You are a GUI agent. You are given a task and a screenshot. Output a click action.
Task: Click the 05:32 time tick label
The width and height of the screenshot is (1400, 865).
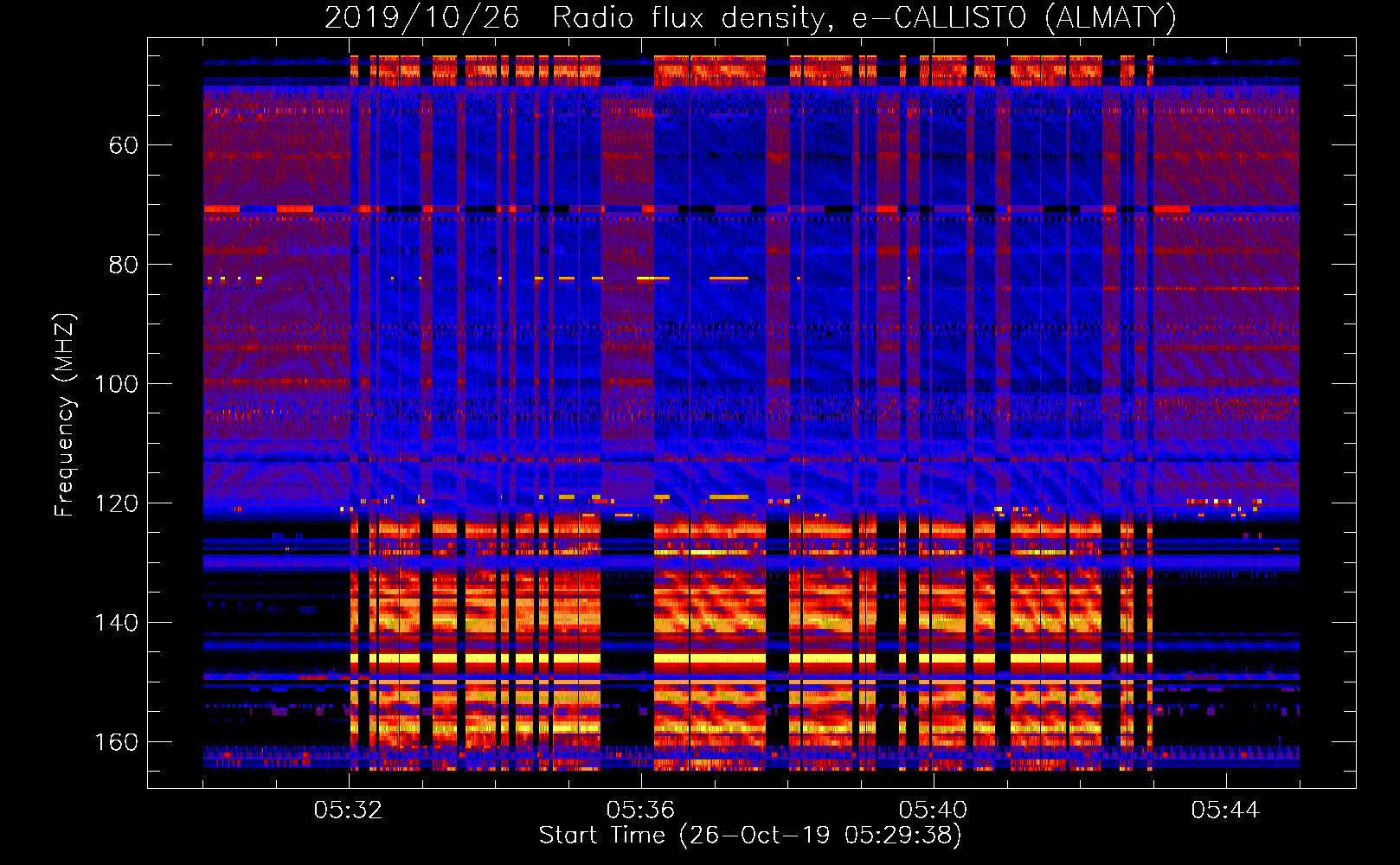tap(349, 811)
